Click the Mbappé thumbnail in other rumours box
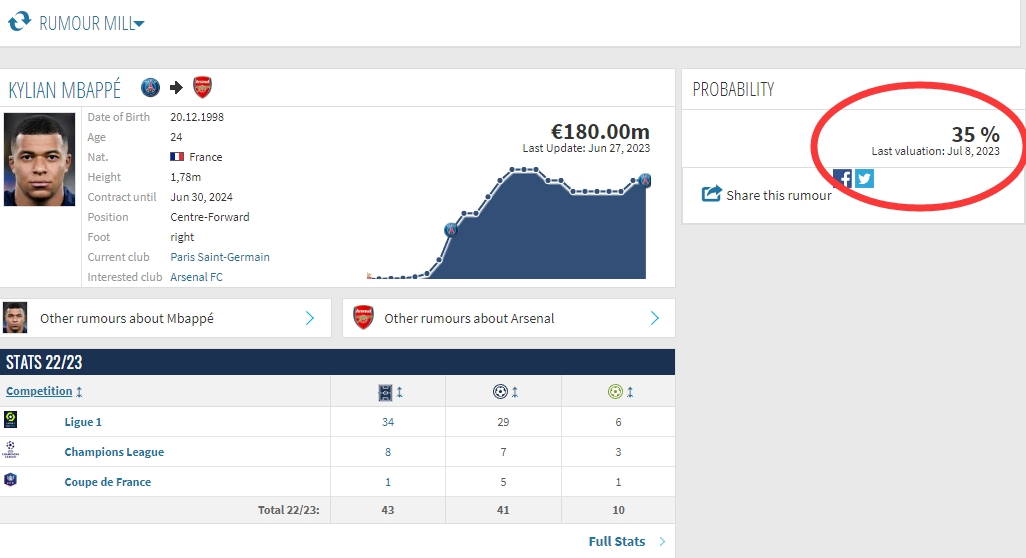 click(15, 318)
